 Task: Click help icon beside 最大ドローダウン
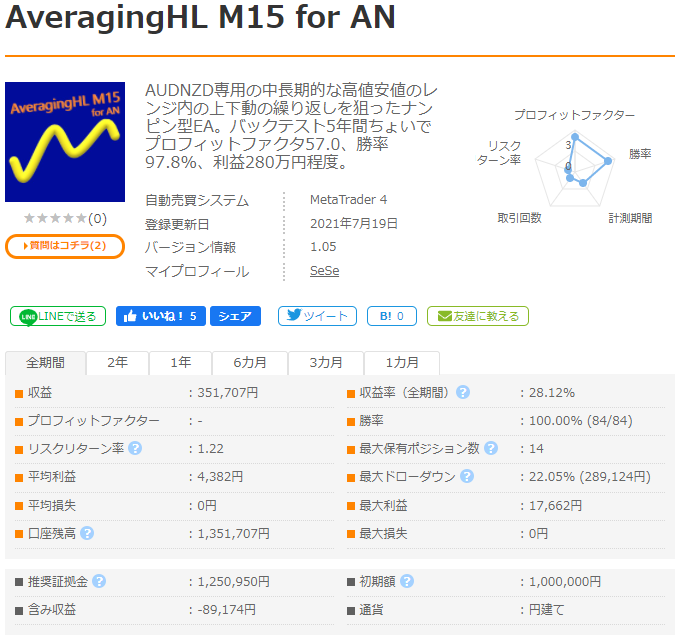(467, 476)
